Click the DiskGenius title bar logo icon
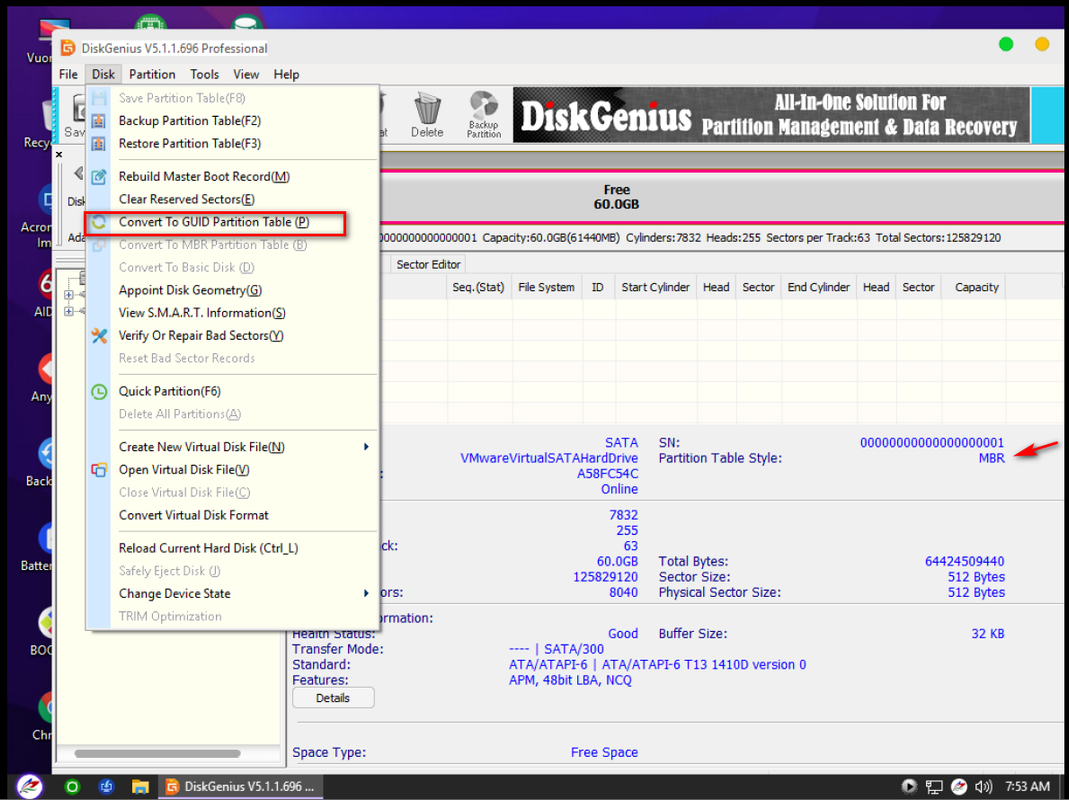The image size is (1069, 800). tap(67, 48)
